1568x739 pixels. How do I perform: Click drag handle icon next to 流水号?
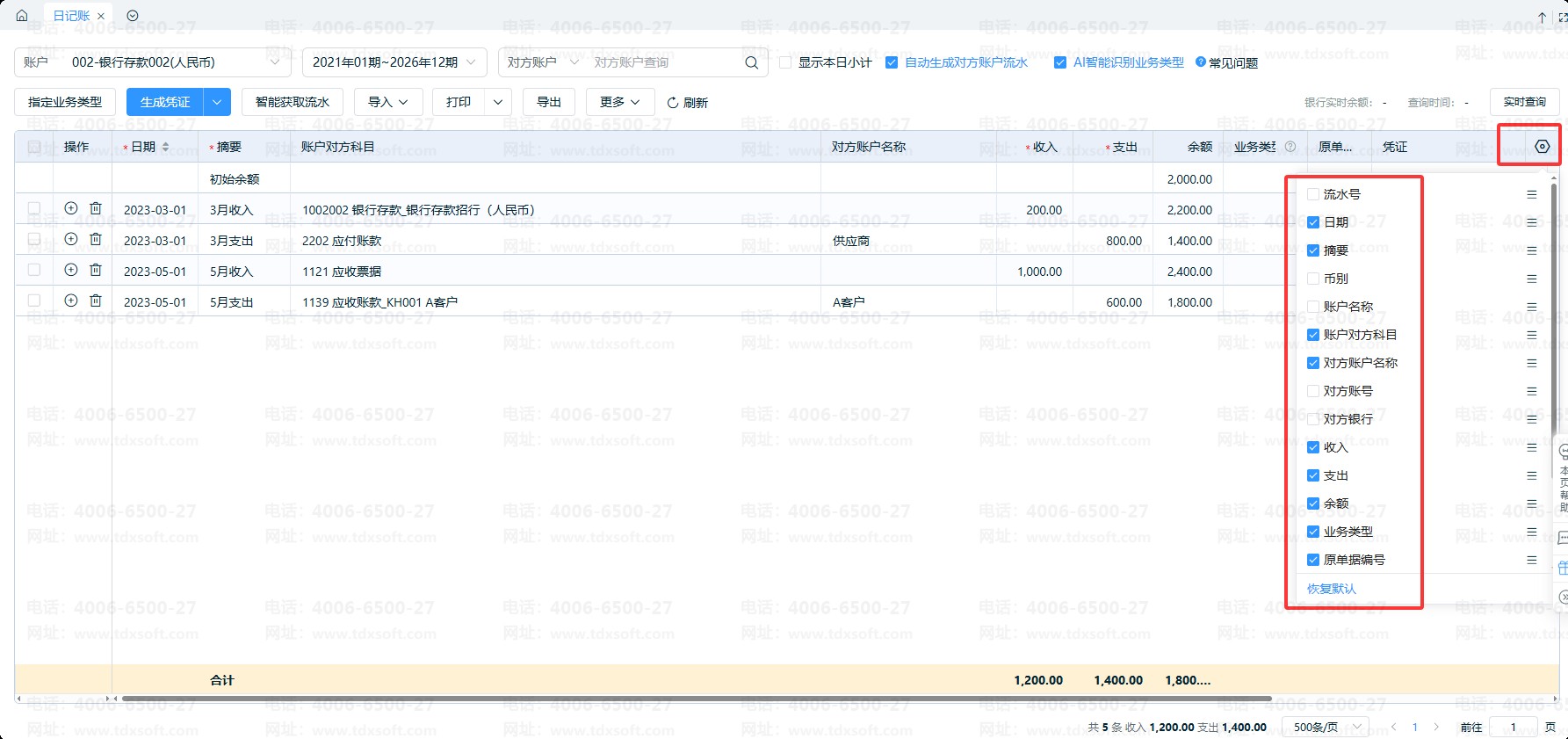pyautogui.click(x=1531, y=194)
